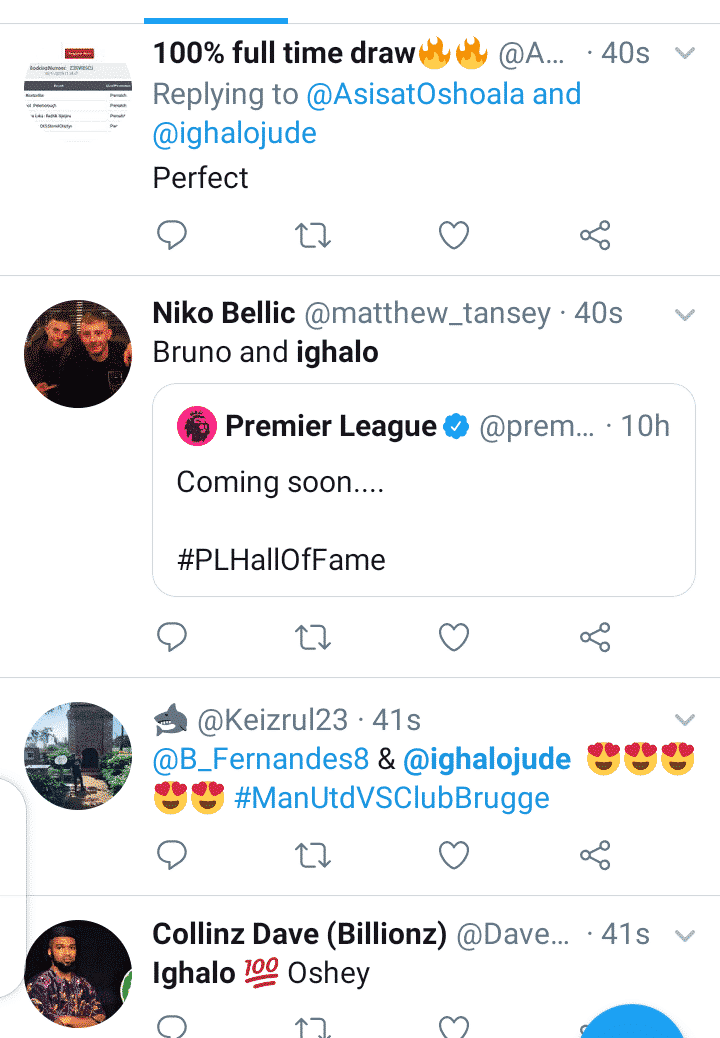Like Niko Bellic's "Bruno and ighalo" tweet
The width and height of the screenshot is (720, 1038).
(454, 636)
